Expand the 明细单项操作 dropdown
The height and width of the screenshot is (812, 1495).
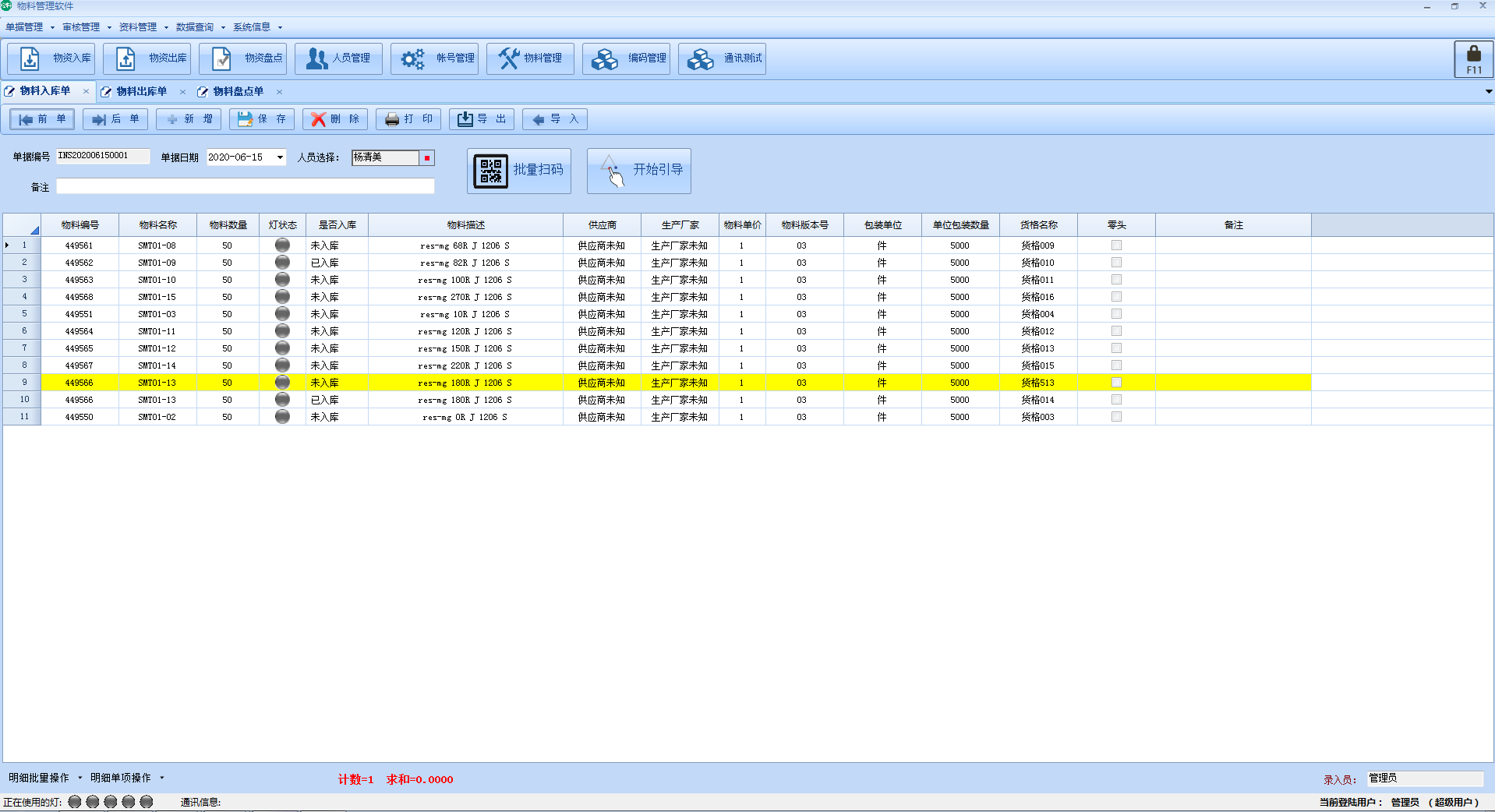pyautogui.click(x=126, y=778)
